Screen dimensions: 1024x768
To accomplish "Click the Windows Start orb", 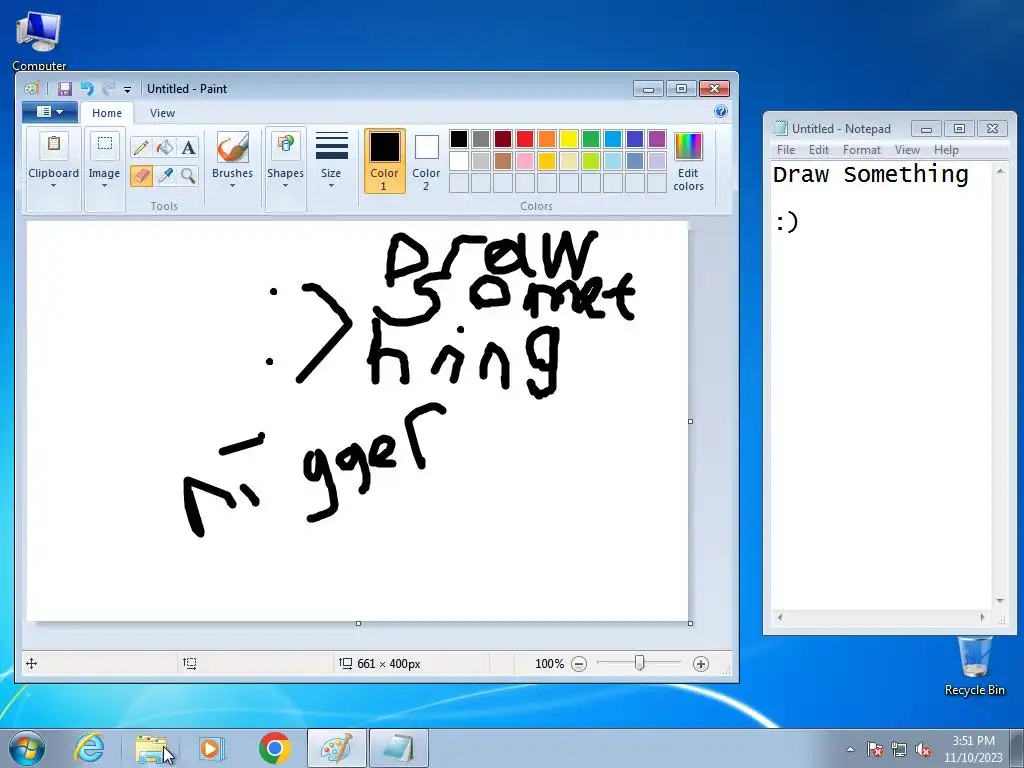I will pos(26,748).
